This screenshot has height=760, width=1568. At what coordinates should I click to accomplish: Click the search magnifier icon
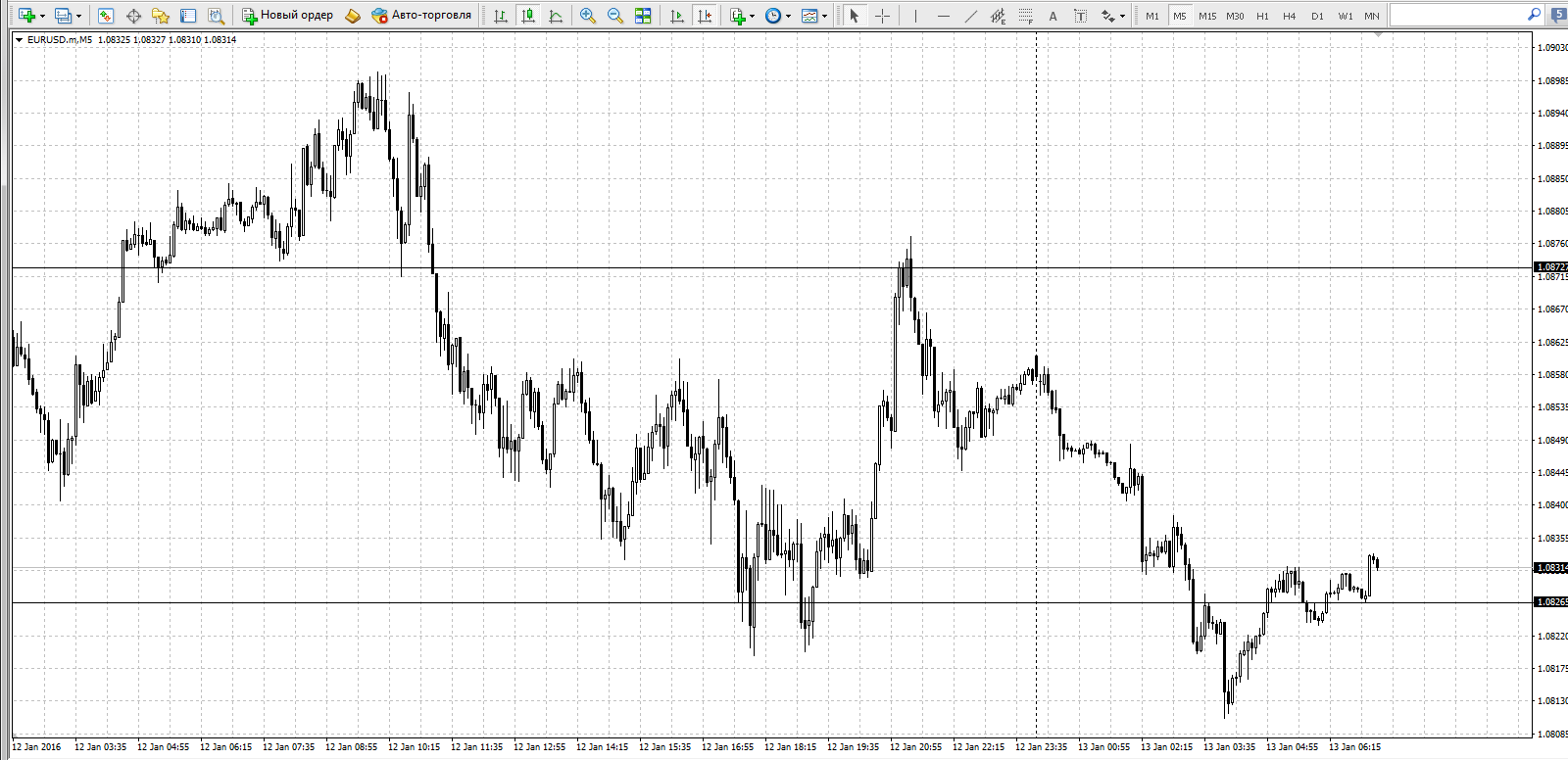[x=1534, y=15]
